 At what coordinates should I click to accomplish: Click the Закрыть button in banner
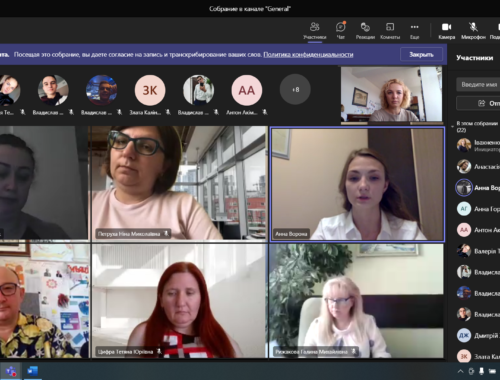coord(421,54)
